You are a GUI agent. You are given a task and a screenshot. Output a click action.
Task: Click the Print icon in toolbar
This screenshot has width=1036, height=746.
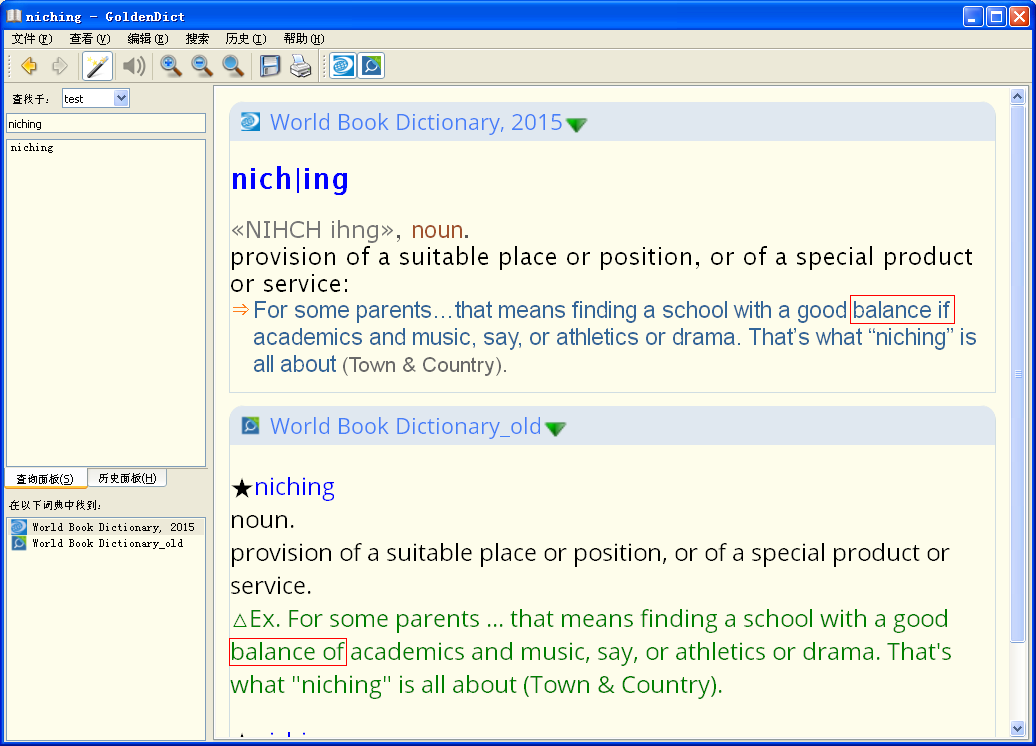pyautogui.click(x=301, y=66)
